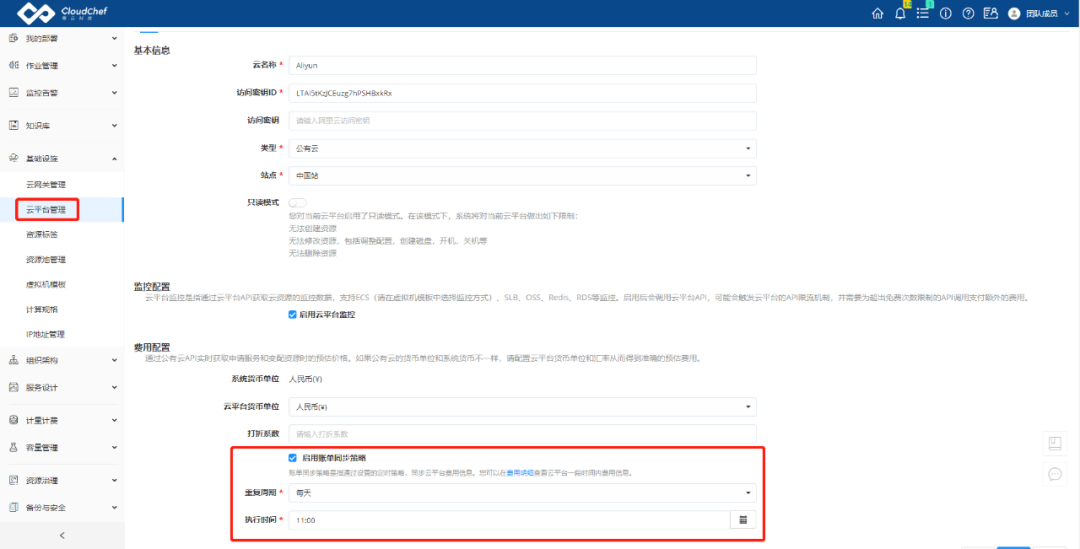Select 计算规格 in the sidebar
The height and width of the screenshot is (549, 1080).
coord(42,309)
